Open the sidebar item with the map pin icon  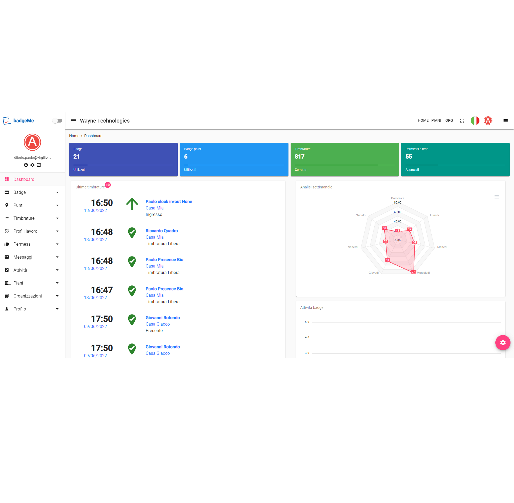click(x=32, y=205)
